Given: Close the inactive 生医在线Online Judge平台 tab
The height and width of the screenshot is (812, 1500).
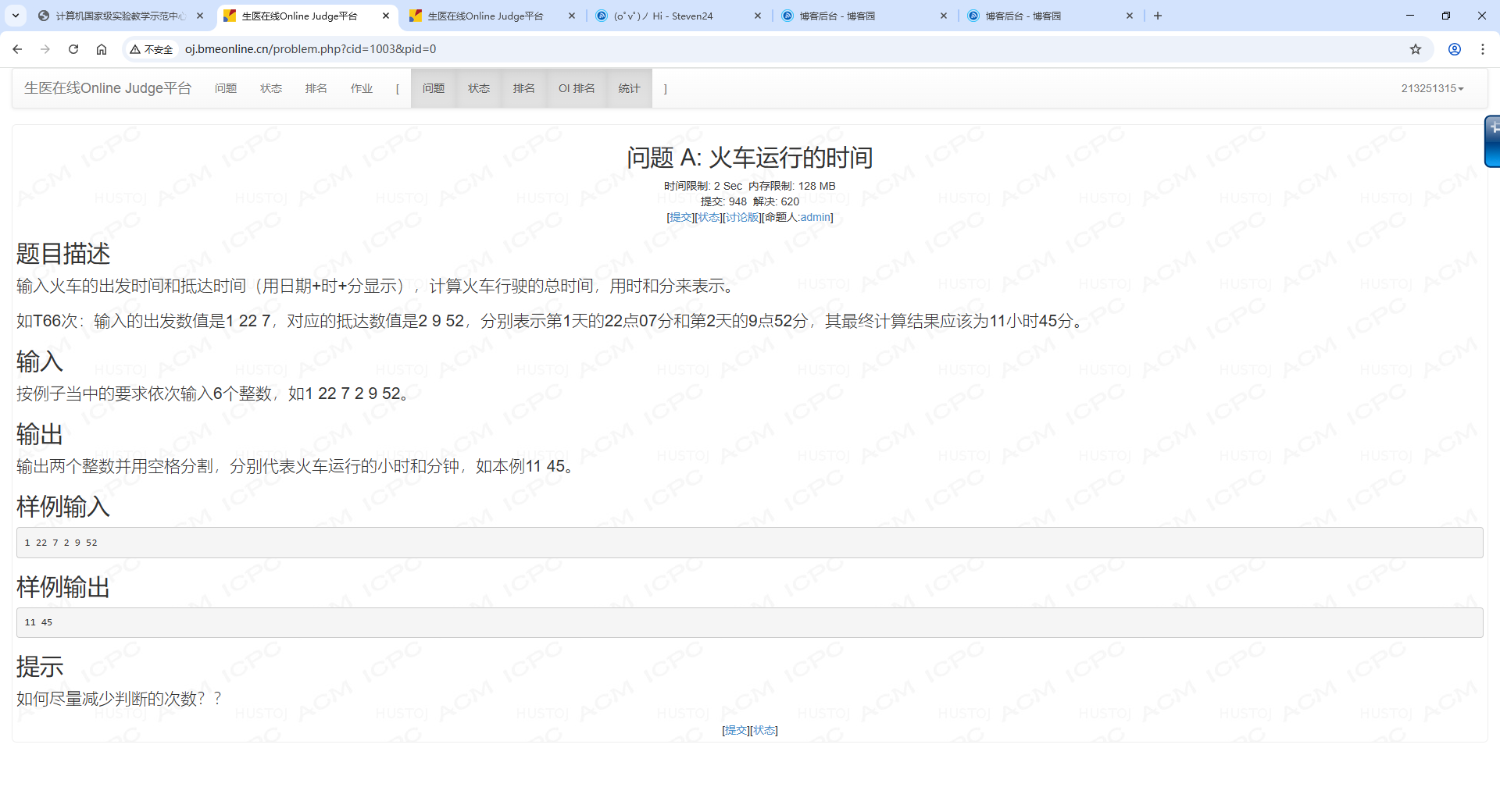Looking at the screenshot, I should pos(572,16).
